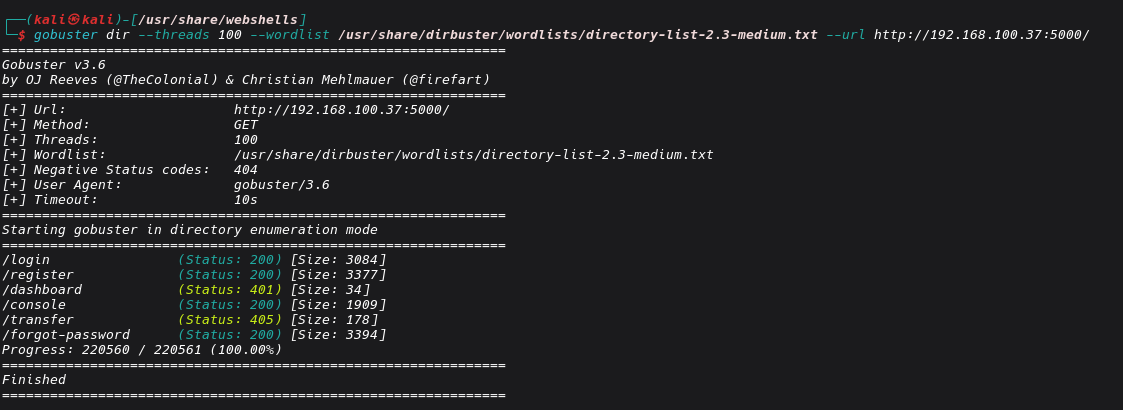Click the Finished status text
The image size is (1123, 410).
[34, 380]
